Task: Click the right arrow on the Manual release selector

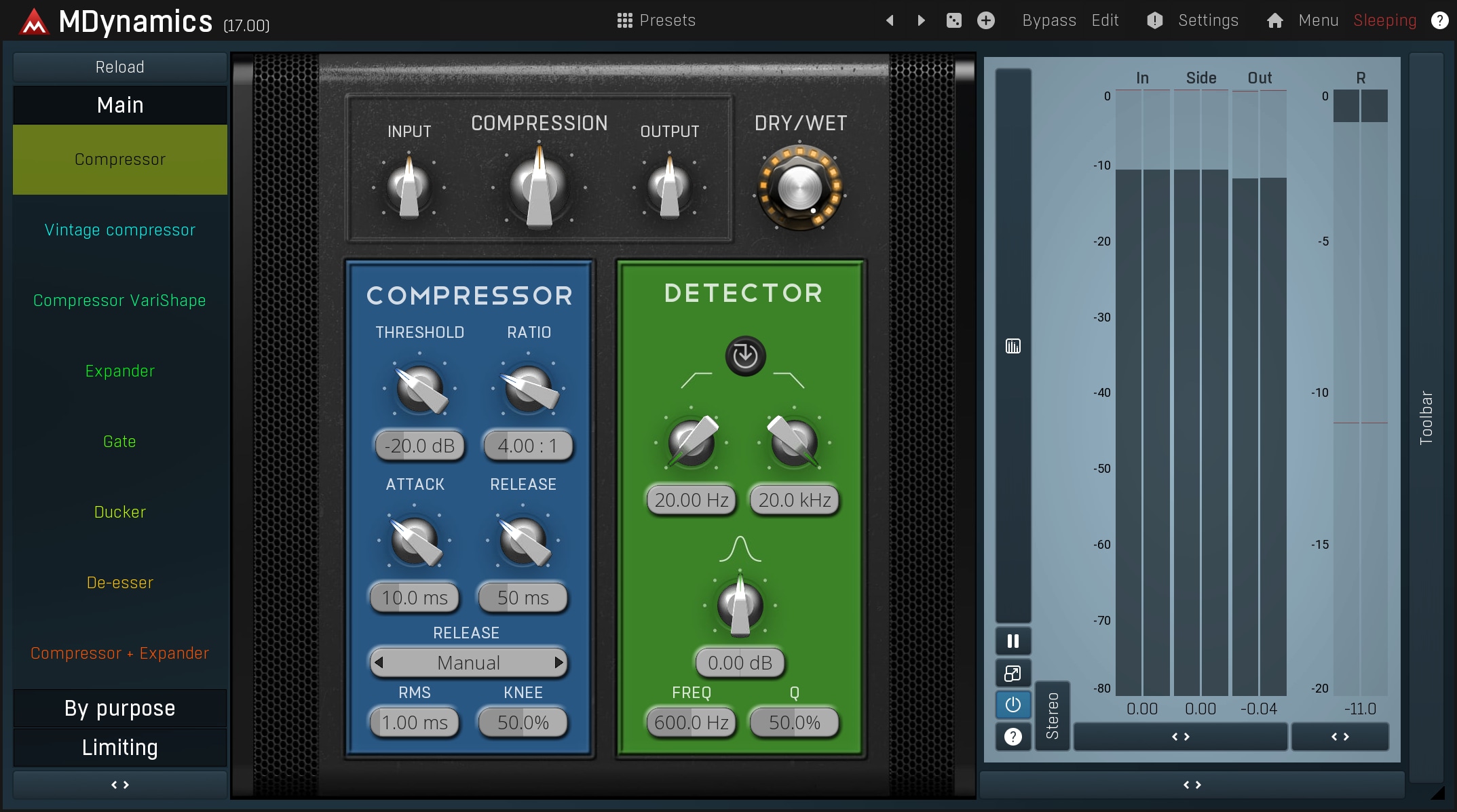Action: coord(559,663)
